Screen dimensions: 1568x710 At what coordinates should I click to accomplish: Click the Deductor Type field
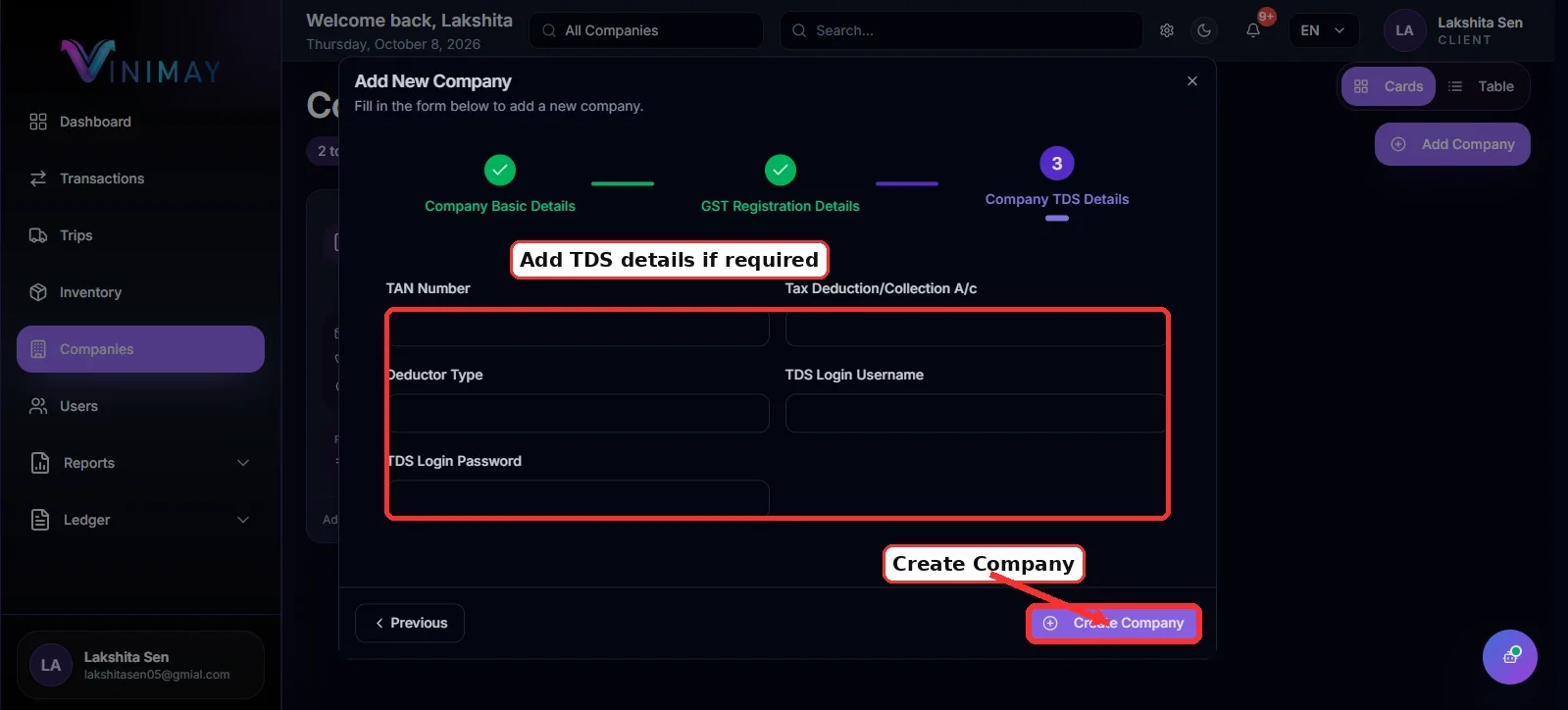578,413
